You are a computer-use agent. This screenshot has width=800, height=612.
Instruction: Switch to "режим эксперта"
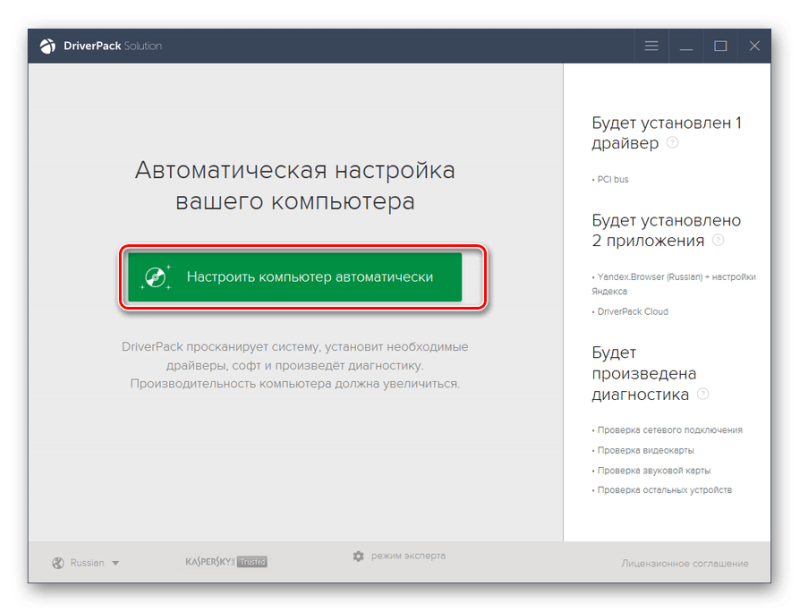[x=408, y=556]
